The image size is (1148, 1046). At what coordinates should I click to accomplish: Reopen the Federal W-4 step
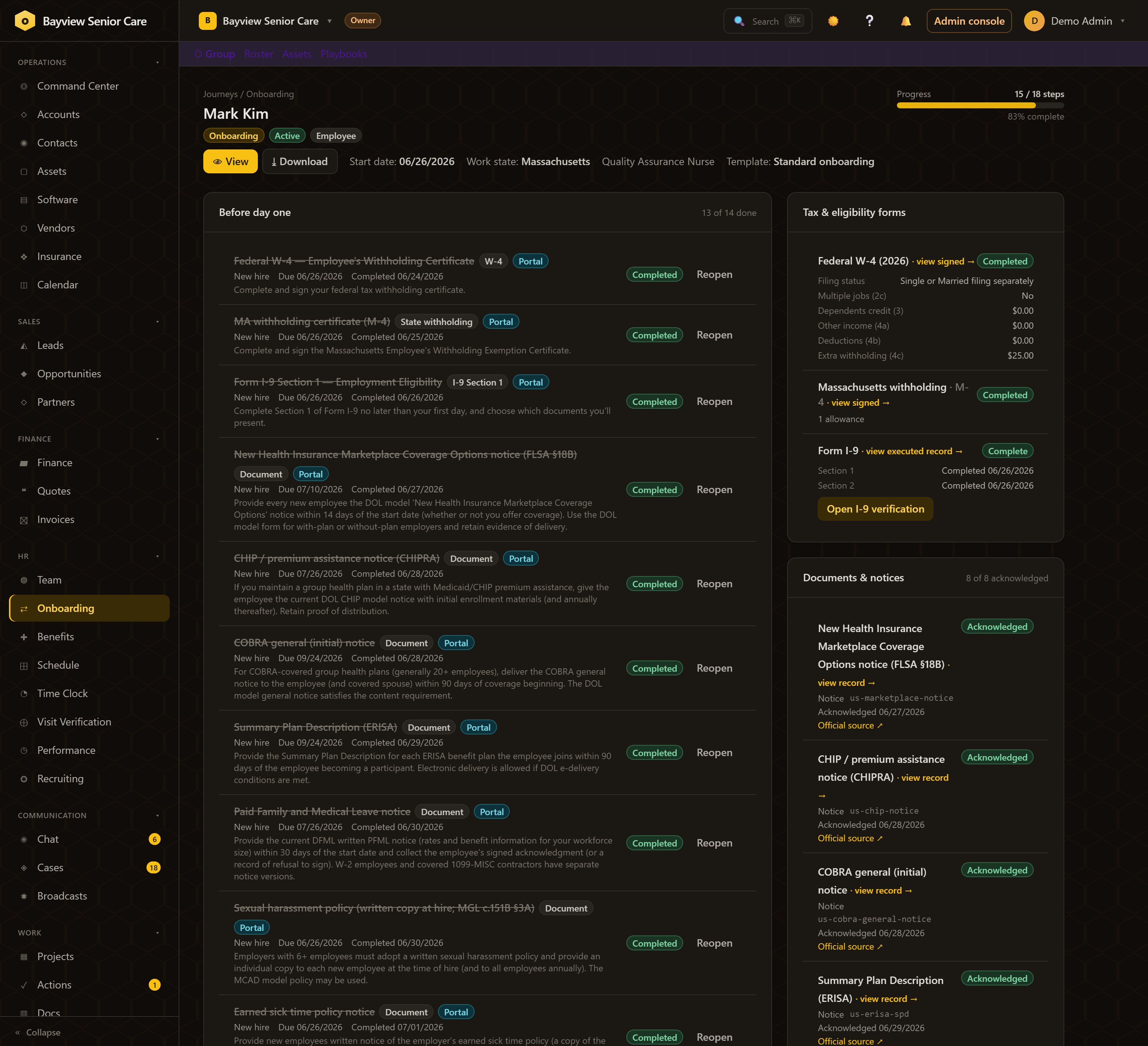click(714, 274)
